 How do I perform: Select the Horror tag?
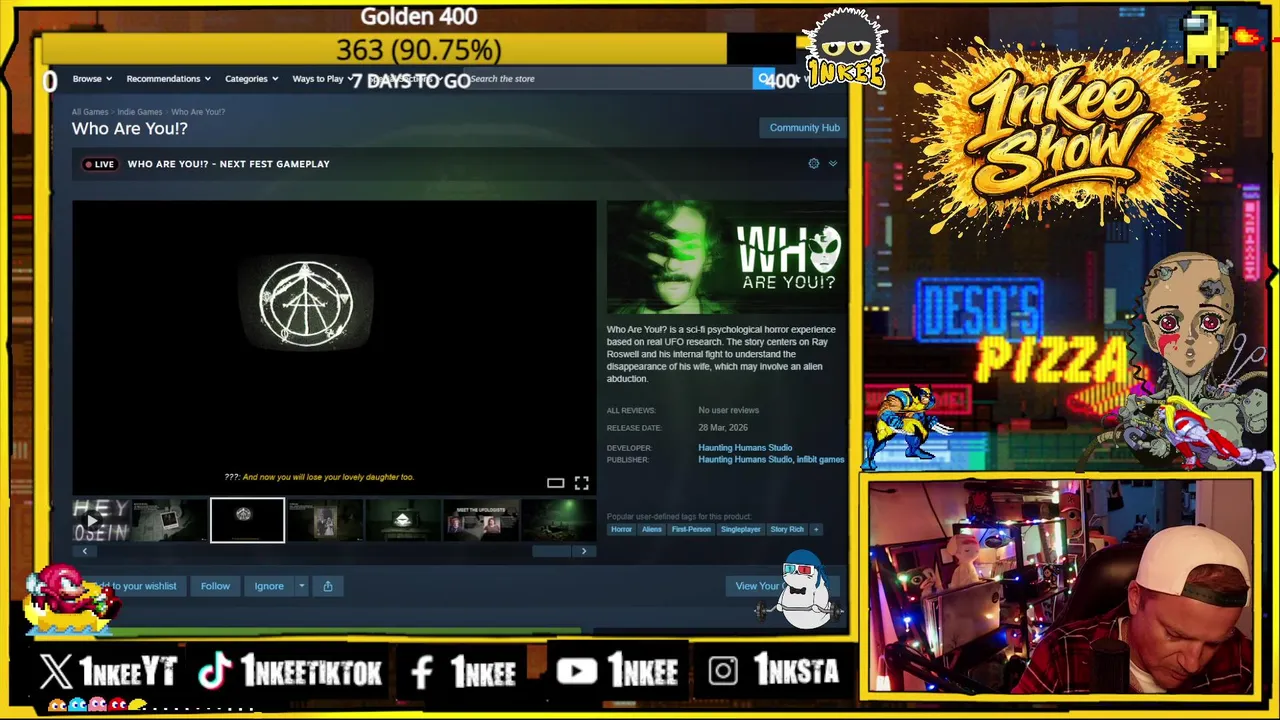pos(621,529)
